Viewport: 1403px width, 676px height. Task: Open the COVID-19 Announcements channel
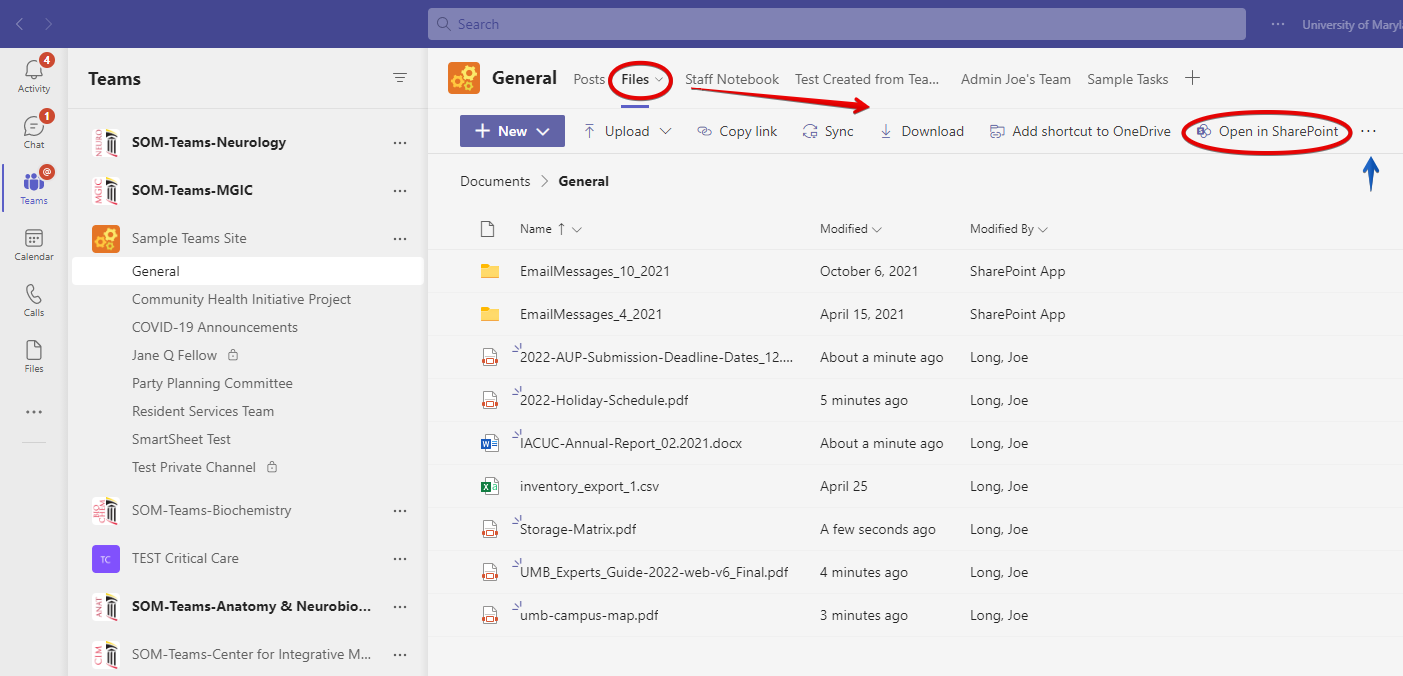coord(215,327)
